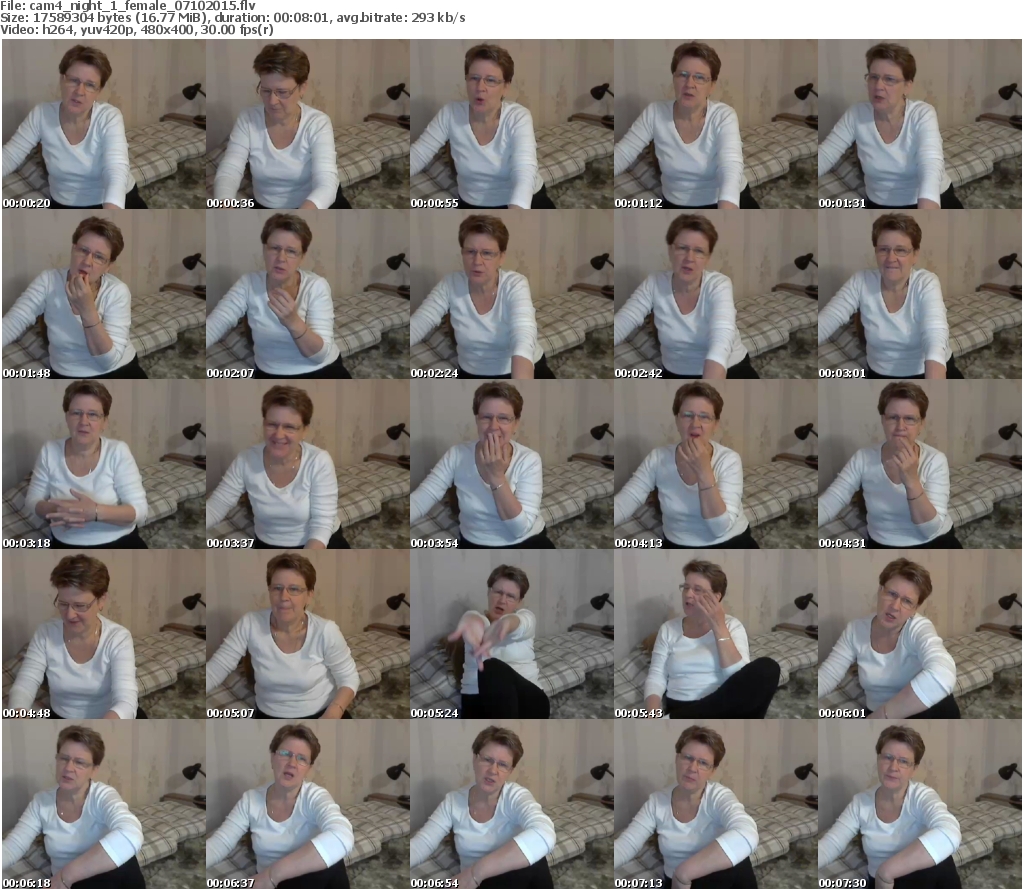
Task: Click the 'Size: 17589304 bytes' header line
Action: click(232, 18)
